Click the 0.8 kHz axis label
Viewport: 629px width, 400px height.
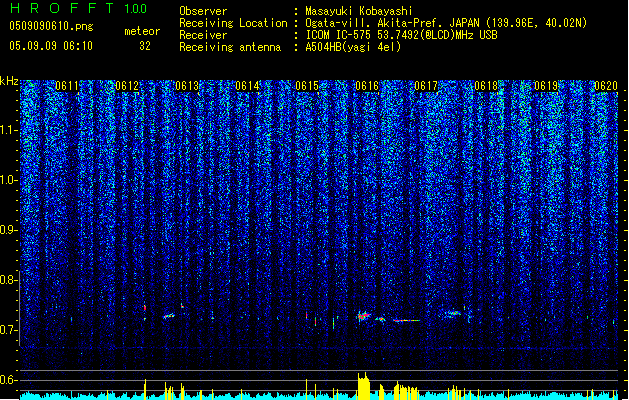(x=8, y=280)
